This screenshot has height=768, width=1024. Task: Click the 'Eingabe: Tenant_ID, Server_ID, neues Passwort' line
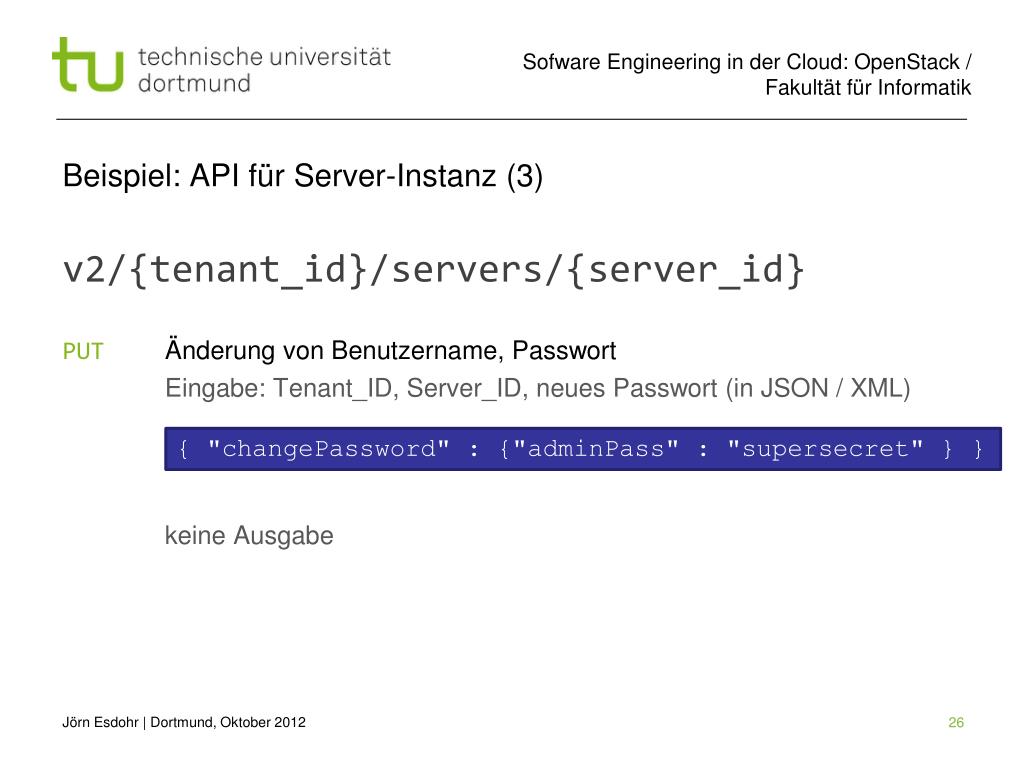coord(537,389)
